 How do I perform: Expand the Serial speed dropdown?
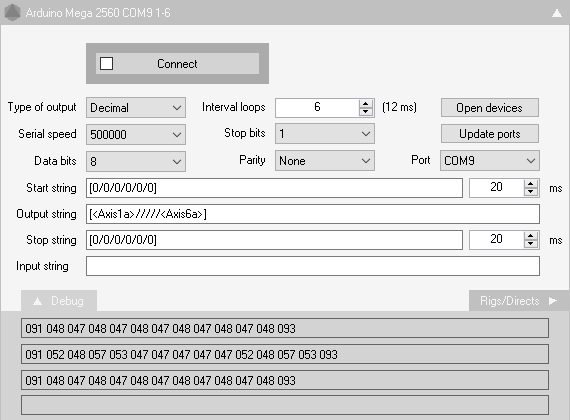click(x=136, y=135)
